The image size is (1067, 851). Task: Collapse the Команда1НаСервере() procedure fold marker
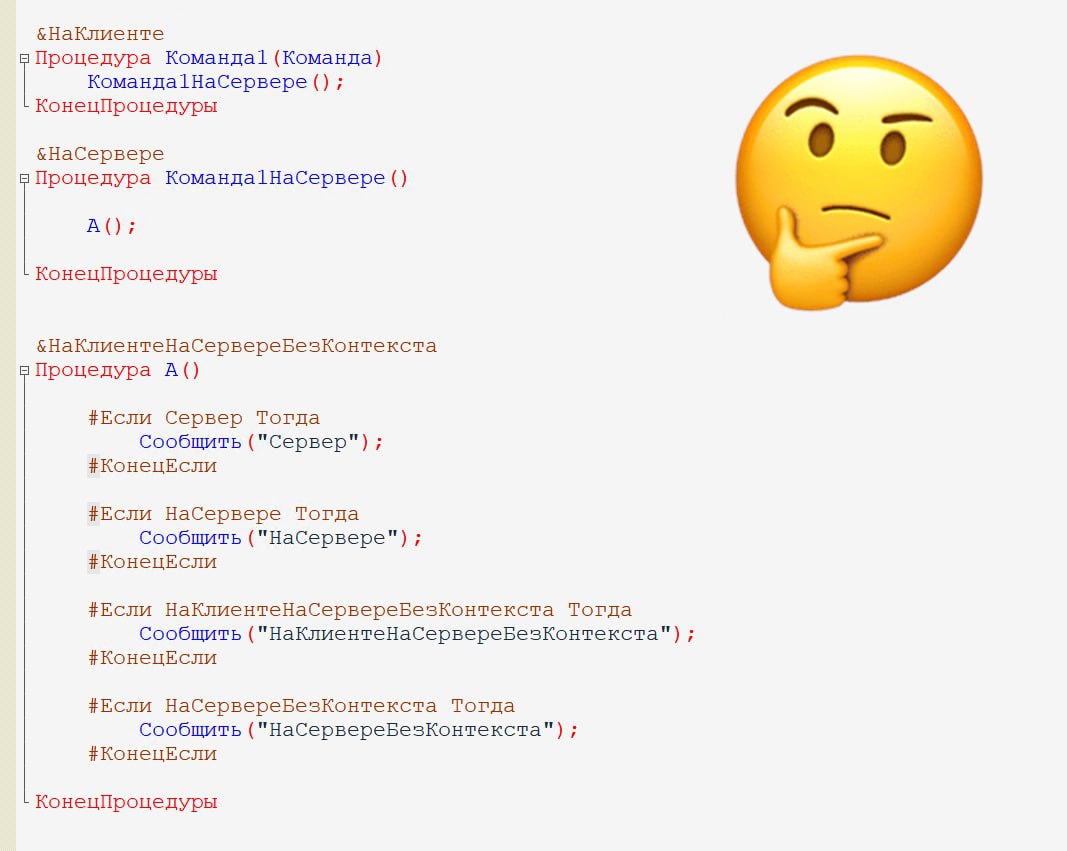[24, 178]
